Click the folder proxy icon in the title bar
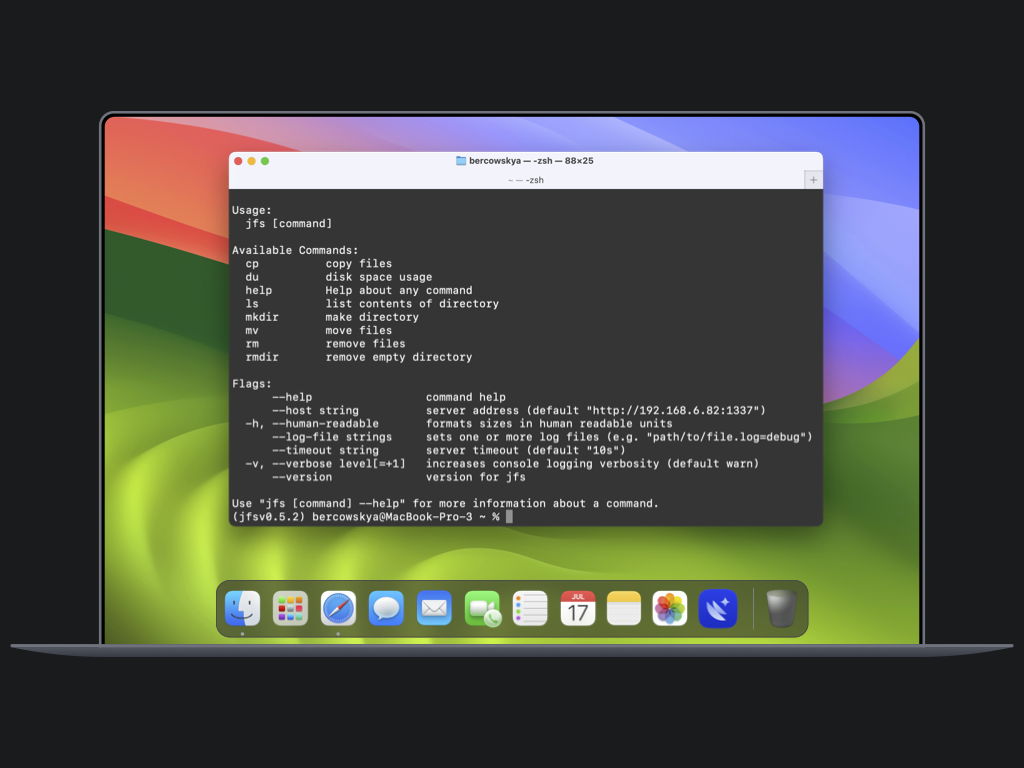The image size is (1024, 768). tap(461, 161)
